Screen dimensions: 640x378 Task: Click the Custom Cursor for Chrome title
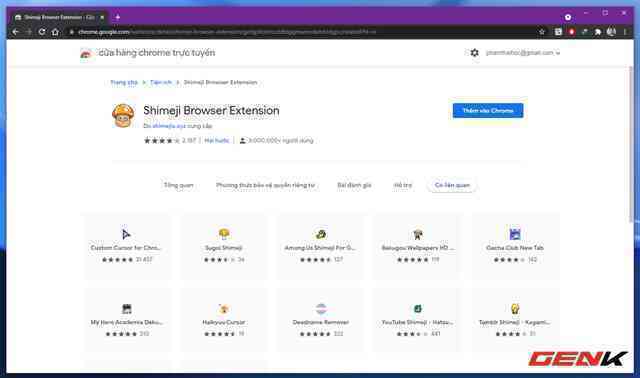coord(126,248)
